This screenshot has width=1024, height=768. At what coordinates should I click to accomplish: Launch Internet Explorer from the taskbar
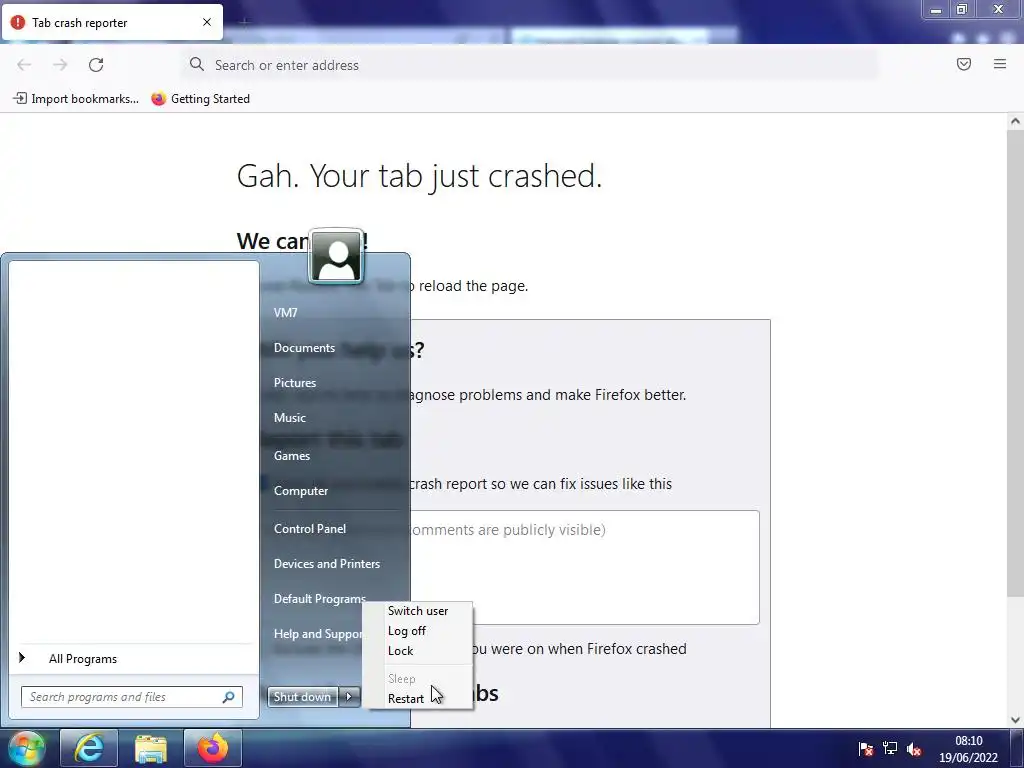point(89,748)
